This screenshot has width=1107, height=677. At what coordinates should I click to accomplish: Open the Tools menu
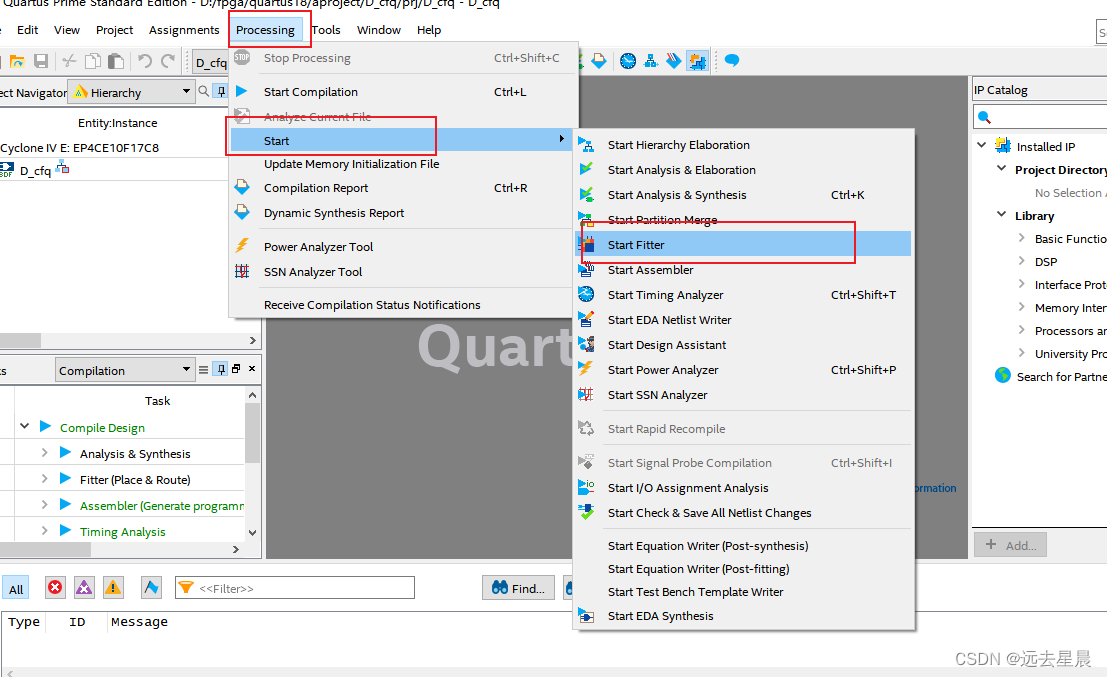[326, 30]
